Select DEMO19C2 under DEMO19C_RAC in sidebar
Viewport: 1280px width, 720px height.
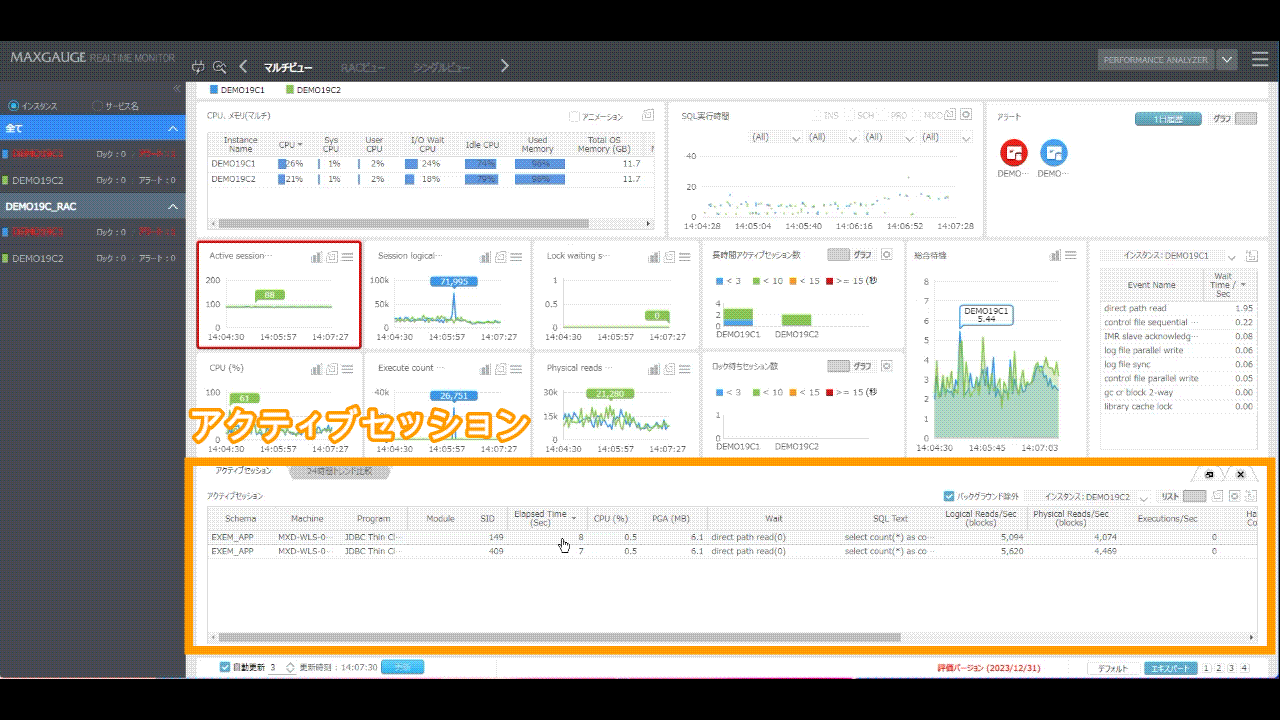tap(38, 258)
